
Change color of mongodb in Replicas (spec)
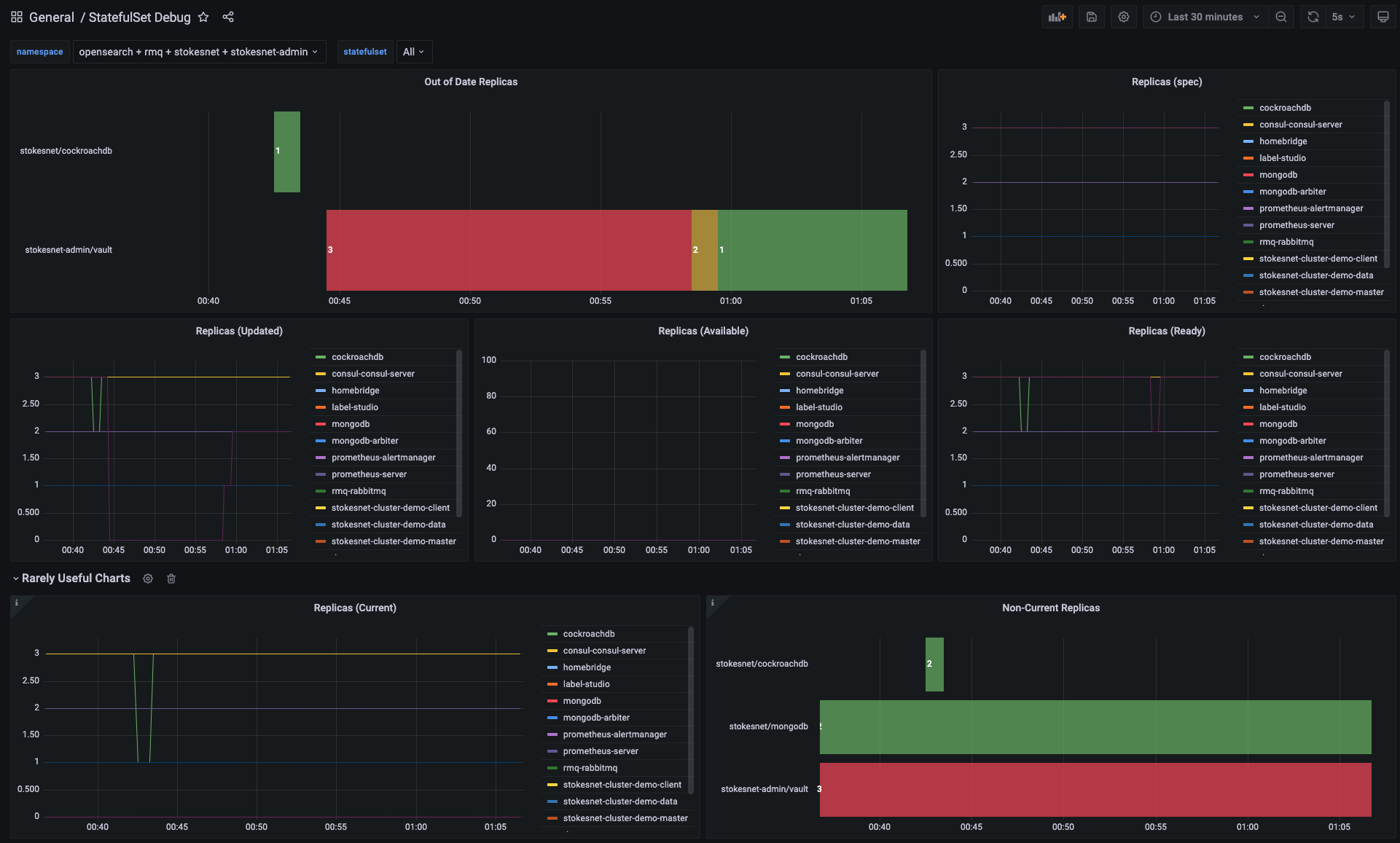[1248, 175]
